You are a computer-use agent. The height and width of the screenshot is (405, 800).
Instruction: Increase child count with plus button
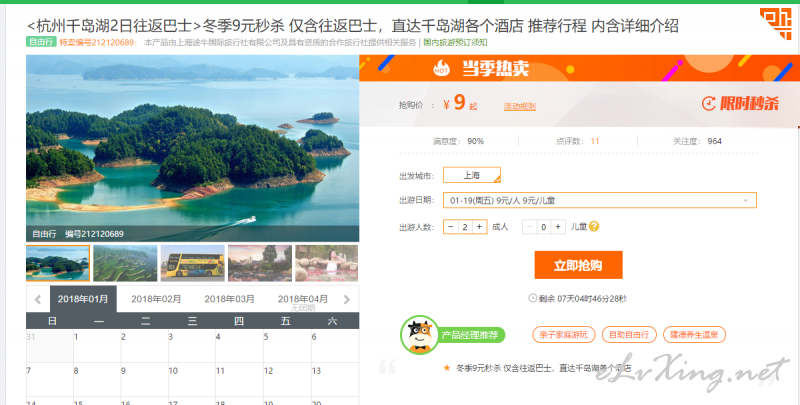(558, 226)
